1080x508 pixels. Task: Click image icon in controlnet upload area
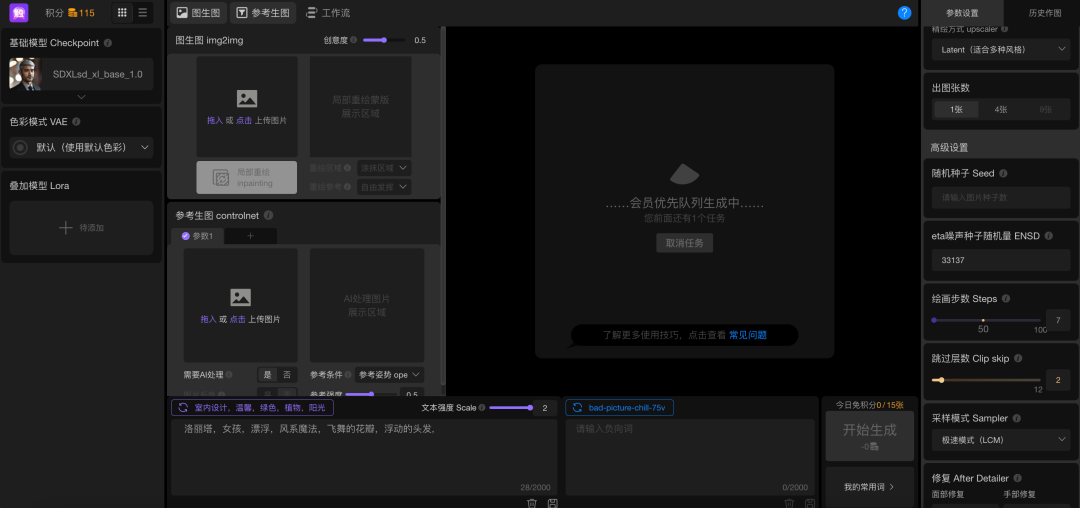(240, 297)
